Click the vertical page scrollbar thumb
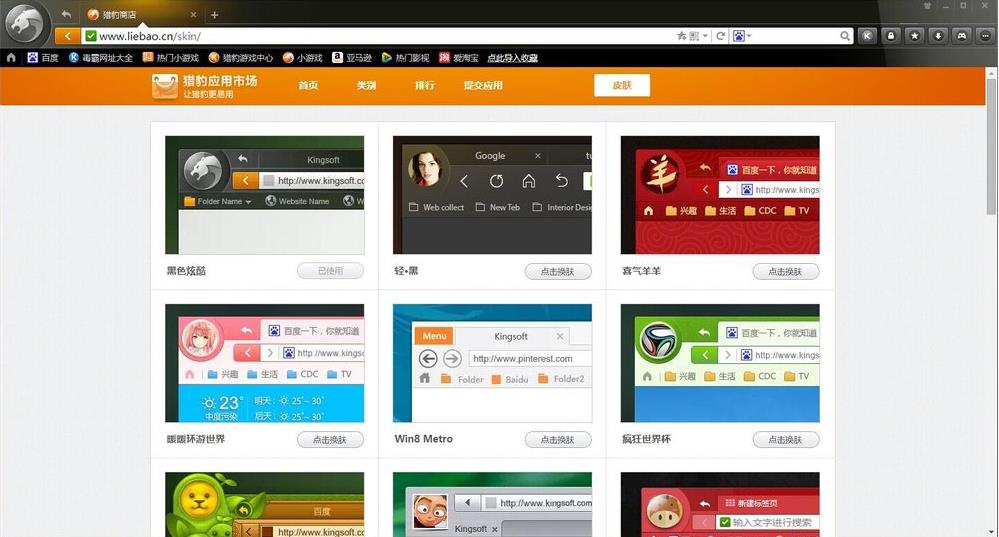Image resolution: width=999 pixels, height=537 pixels. click(991, 147)
